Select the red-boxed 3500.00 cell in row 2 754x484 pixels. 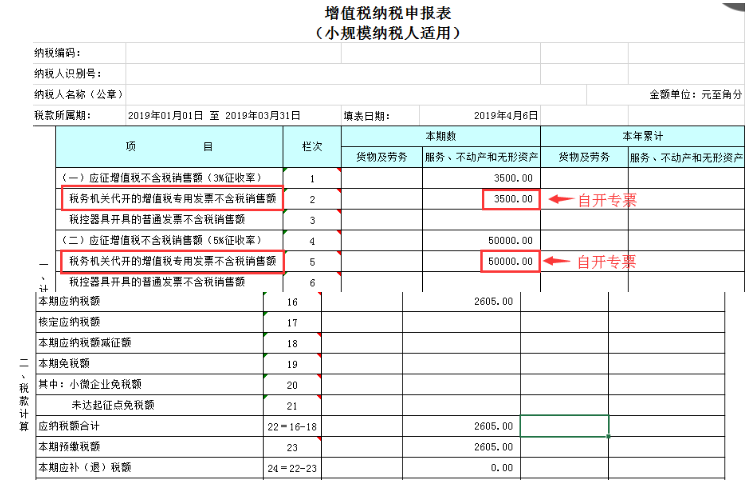coord(511,200)
